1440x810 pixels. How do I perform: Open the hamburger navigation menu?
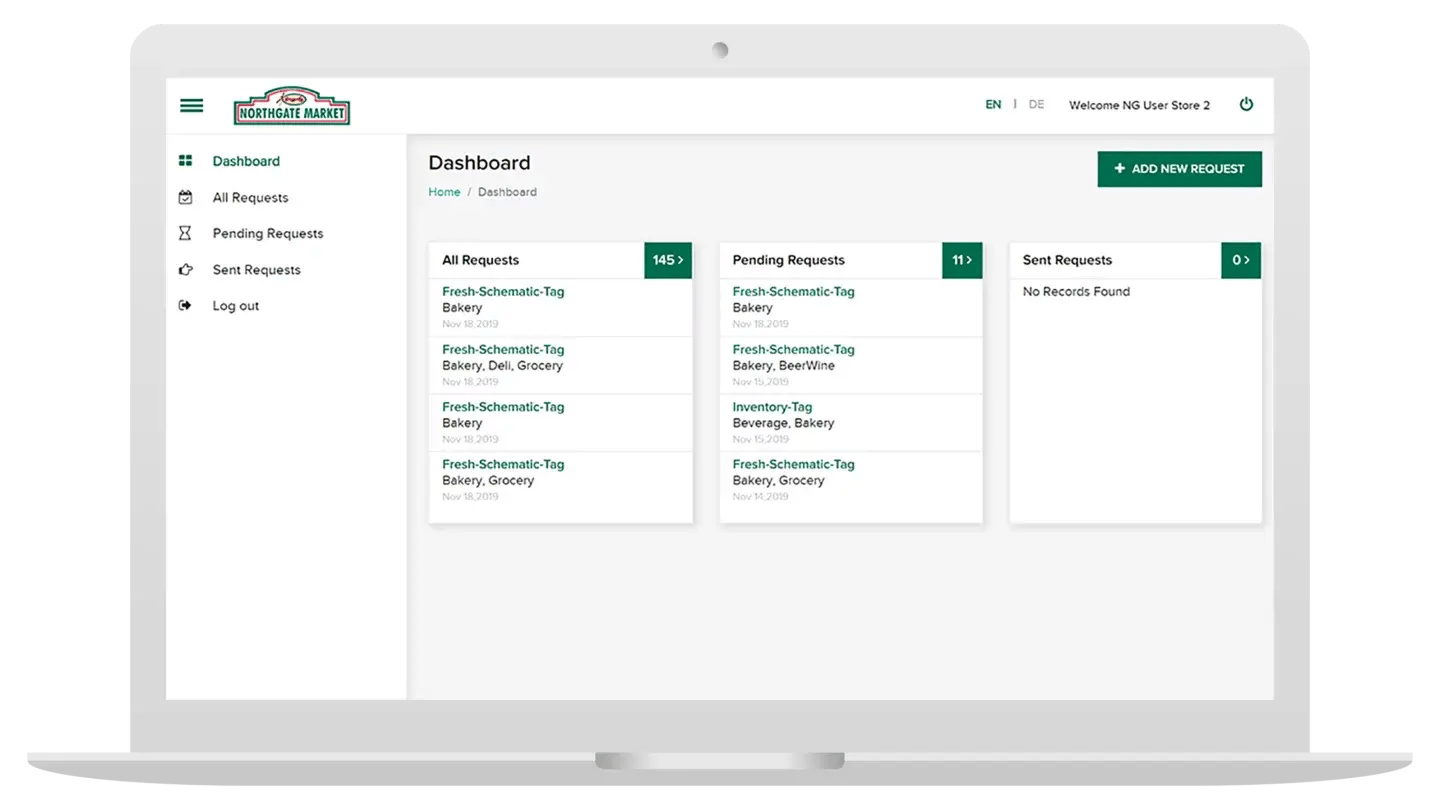(191, 105)
